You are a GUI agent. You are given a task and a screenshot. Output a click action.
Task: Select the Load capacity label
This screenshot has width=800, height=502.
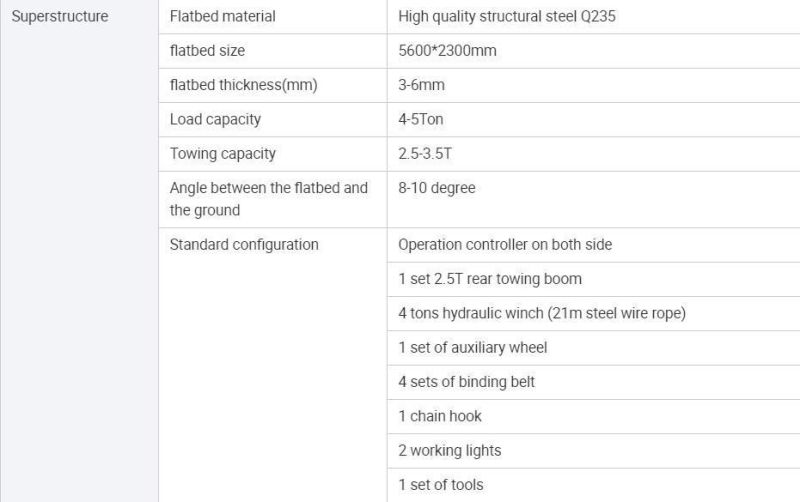[x=215, y=119]
